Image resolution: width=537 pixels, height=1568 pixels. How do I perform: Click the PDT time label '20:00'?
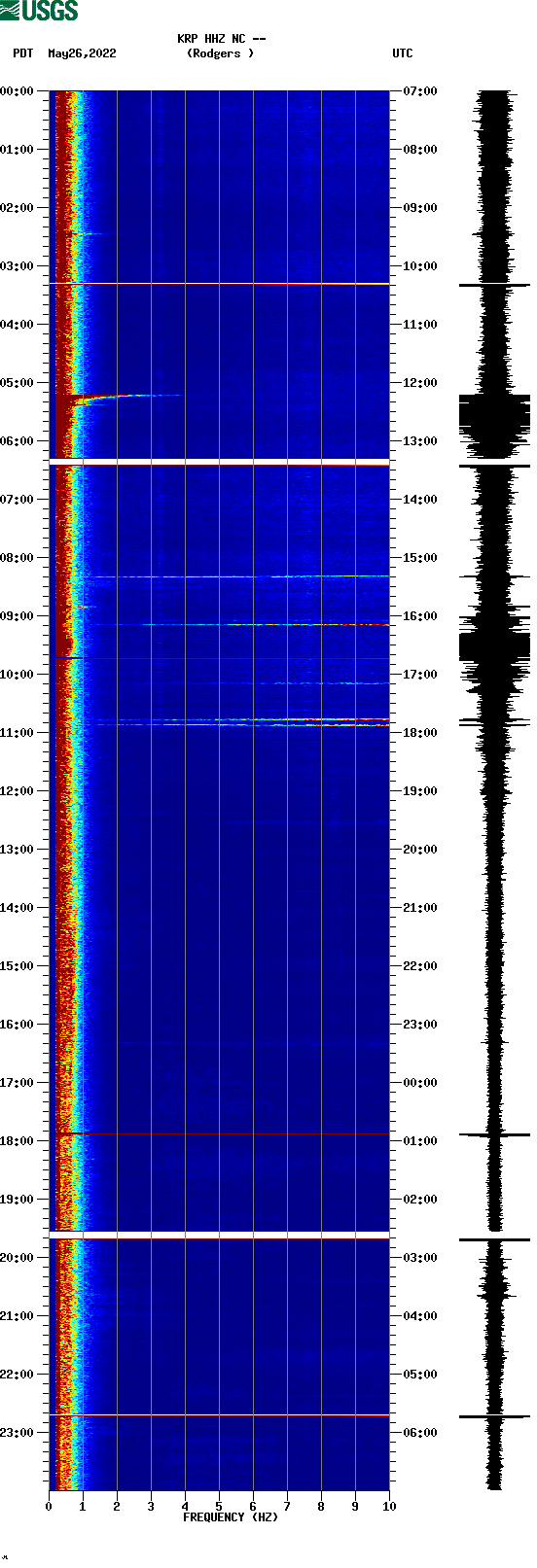click(18, 1258)
